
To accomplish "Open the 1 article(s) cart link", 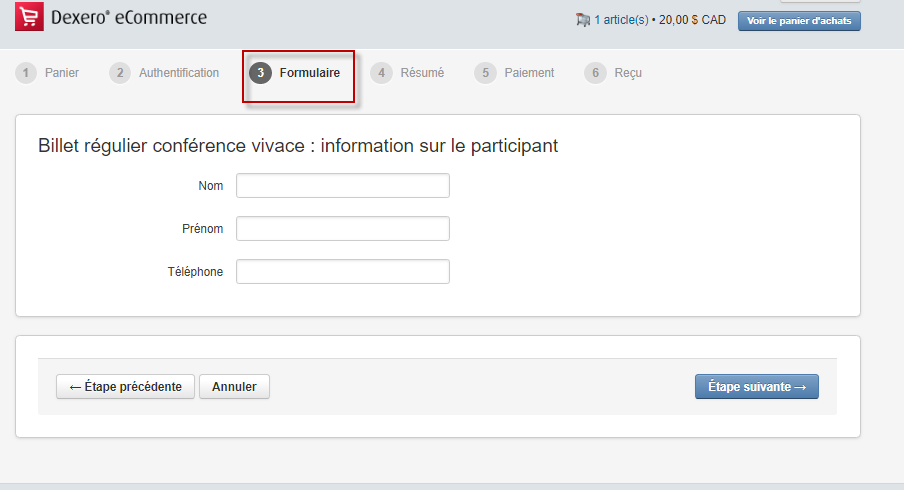I will [622, 20].
